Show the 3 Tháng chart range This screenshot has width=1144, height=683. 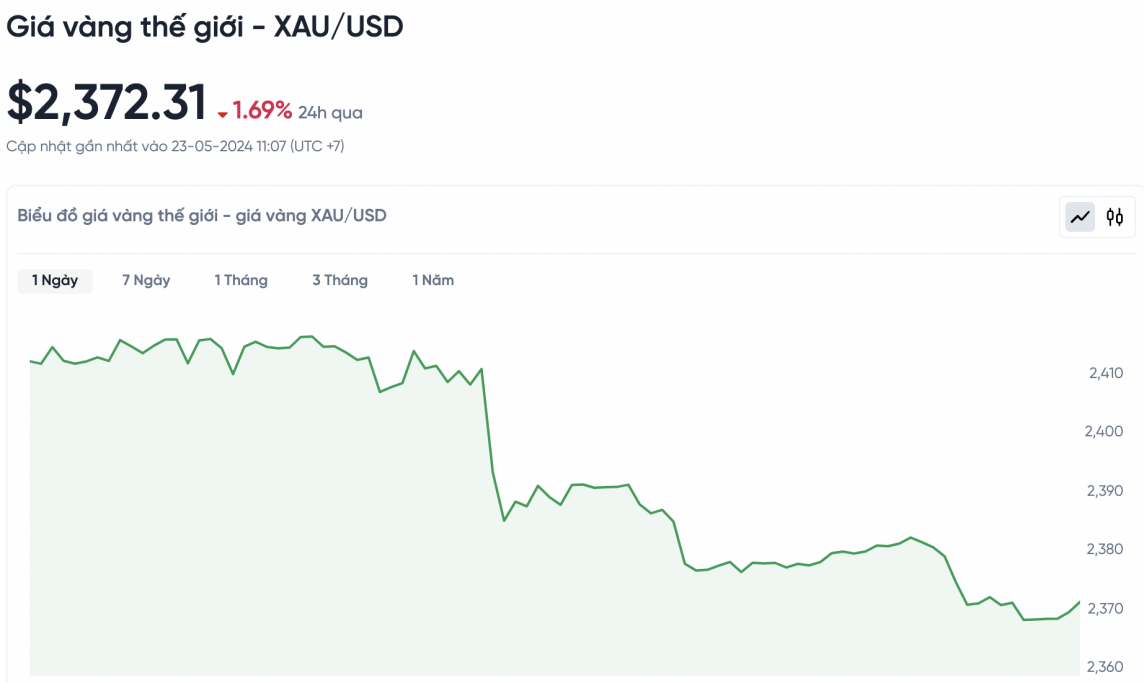pos(340,281)
